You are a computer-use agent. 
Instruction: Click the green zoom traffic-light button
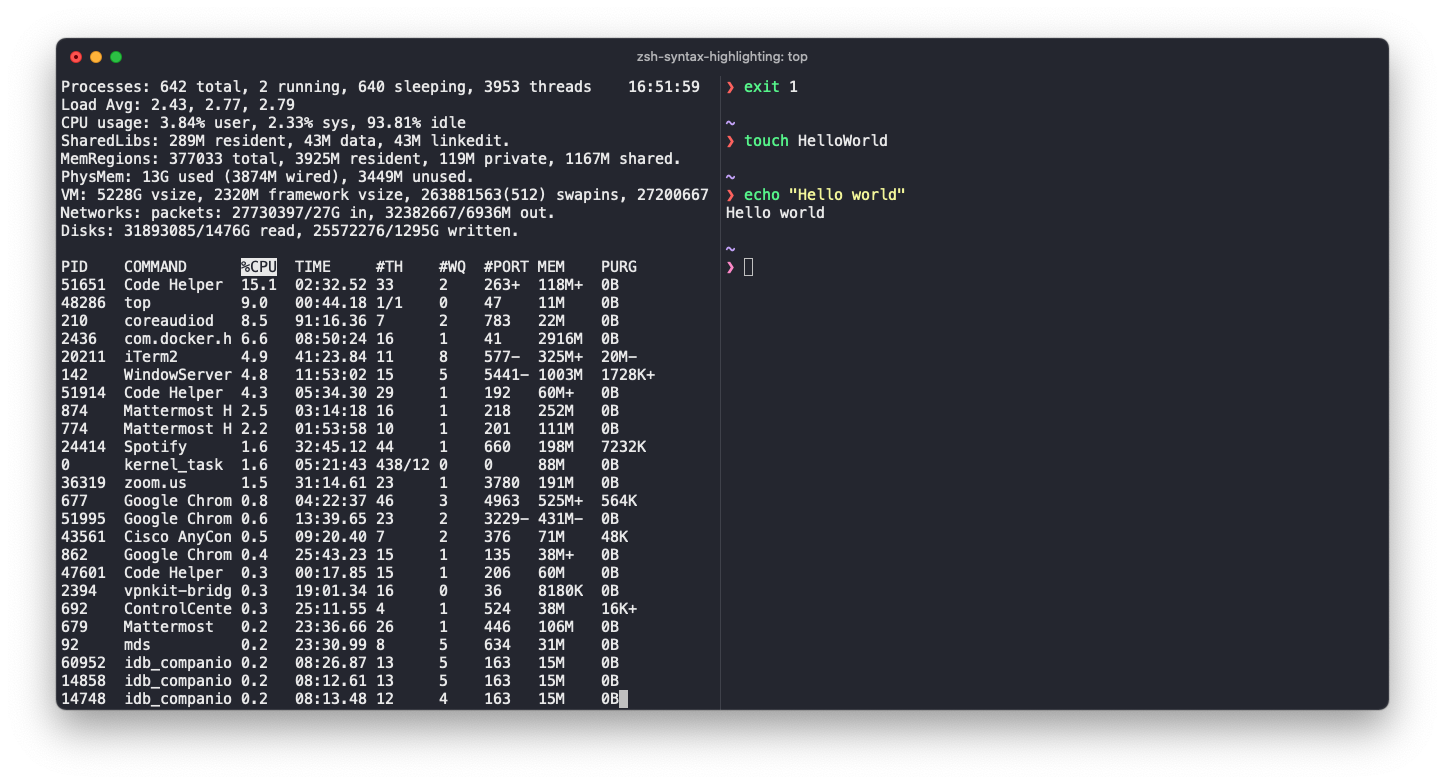coord(116,57)
